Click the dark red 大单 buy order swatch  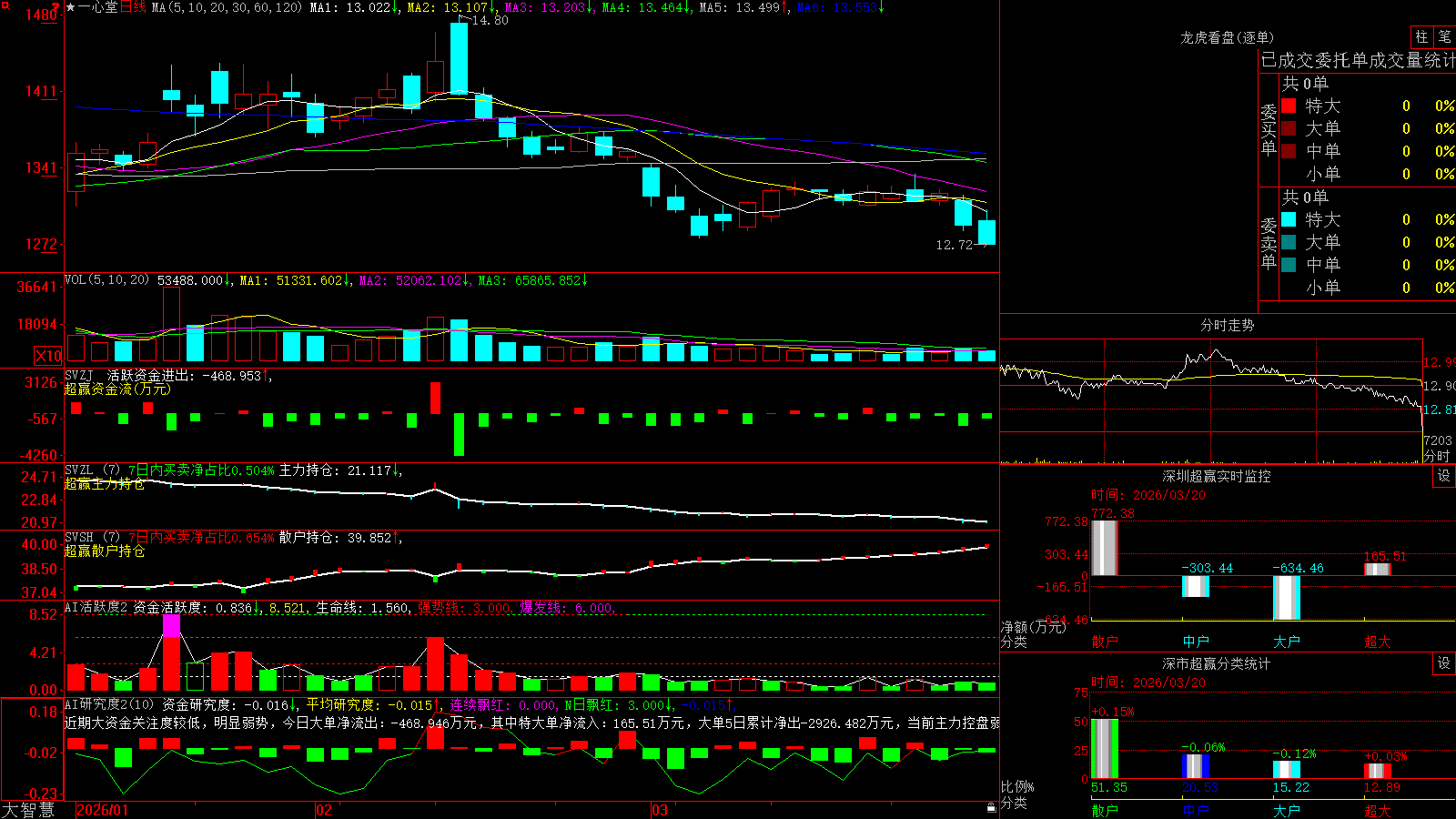point(1289,128)
